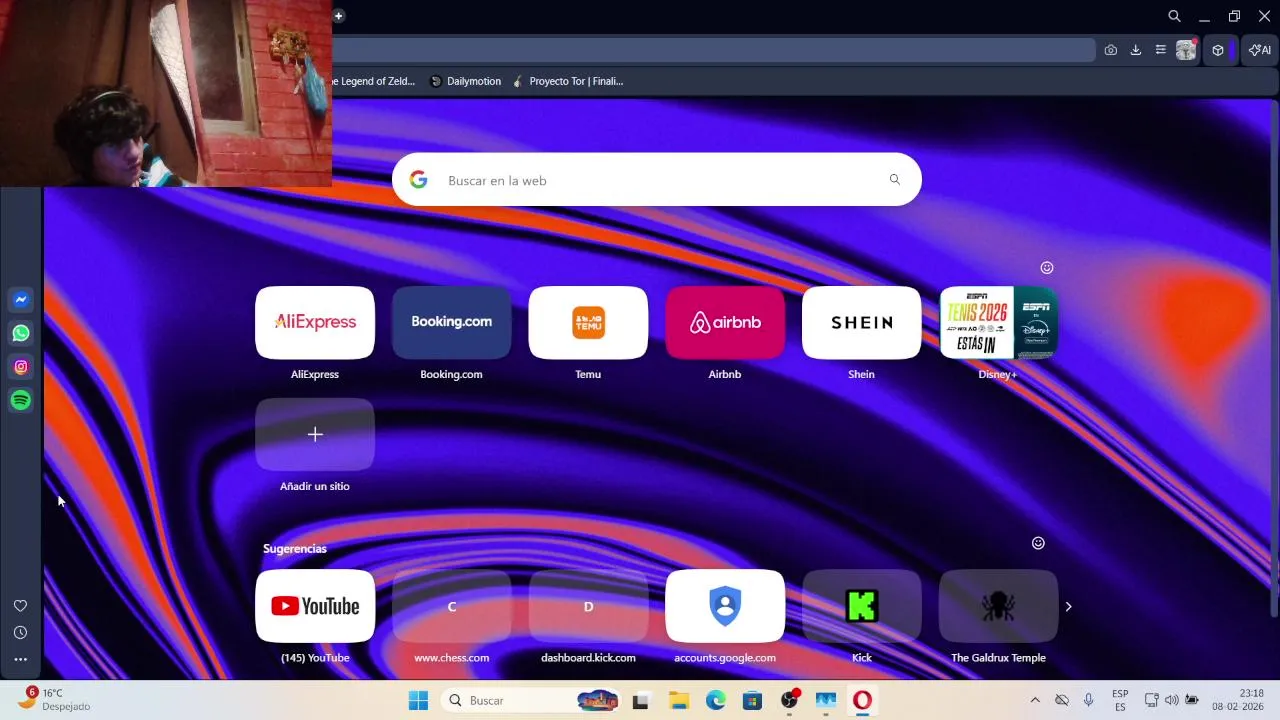
Task: Open the accounts.google.com suggestion tile
Action: point(725,606)
